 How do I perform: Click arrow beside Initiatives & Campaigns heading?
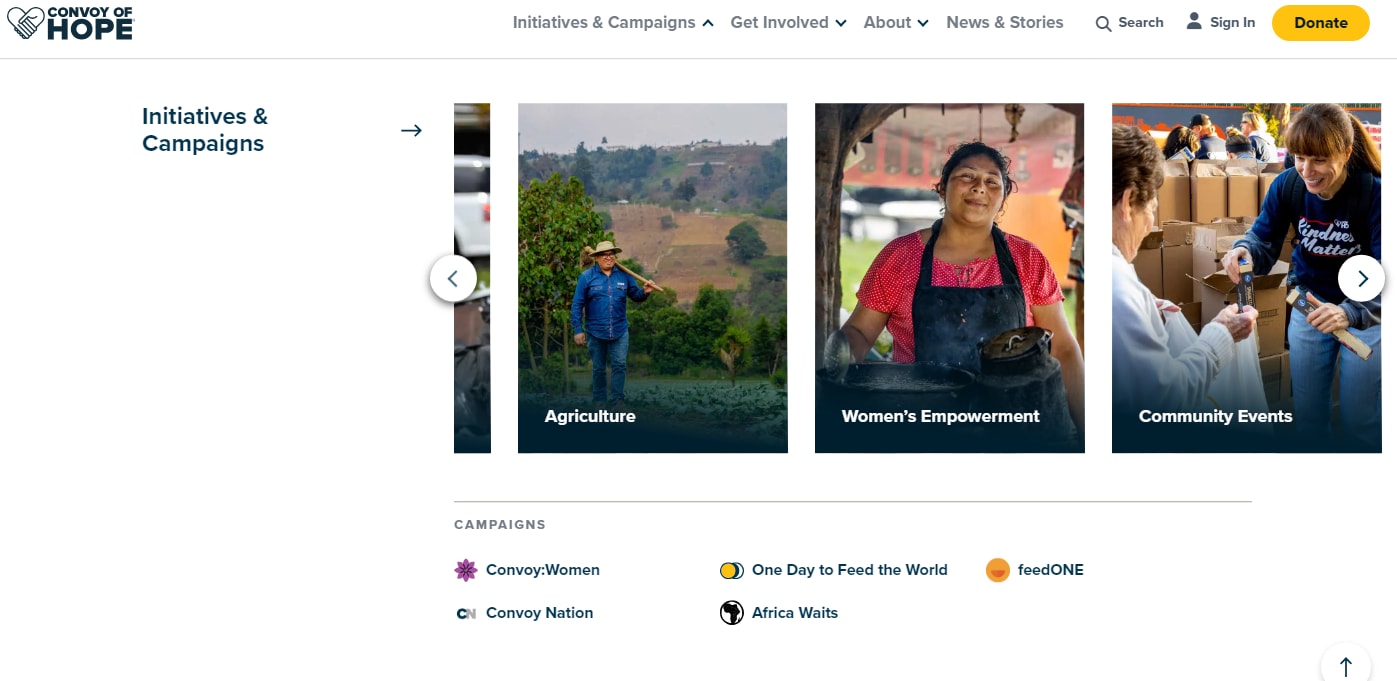[411, 130]
